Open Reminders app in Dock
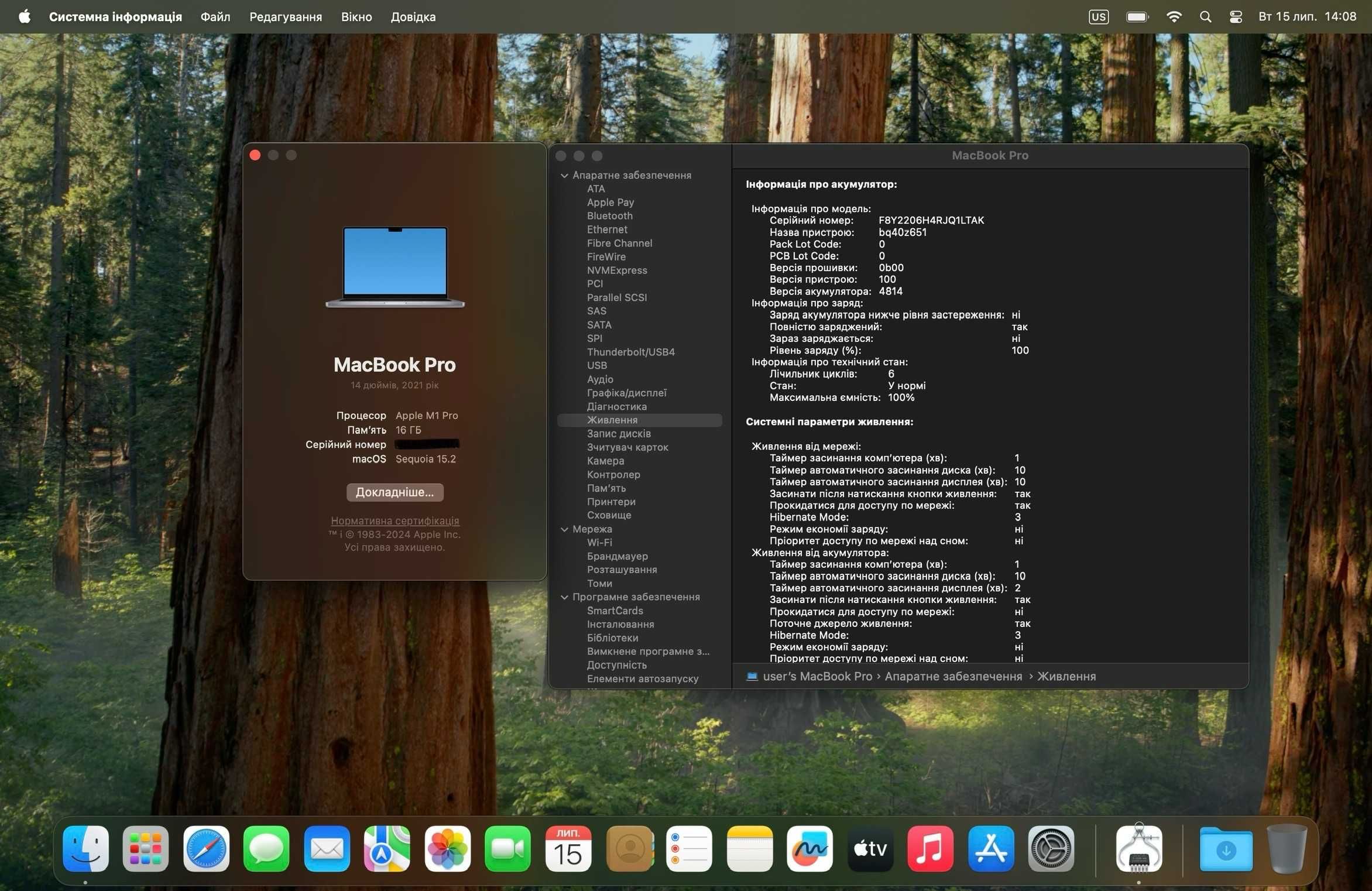Image resolution: width=1372 pixels, height=891 pixels. (x=689, y=849)
